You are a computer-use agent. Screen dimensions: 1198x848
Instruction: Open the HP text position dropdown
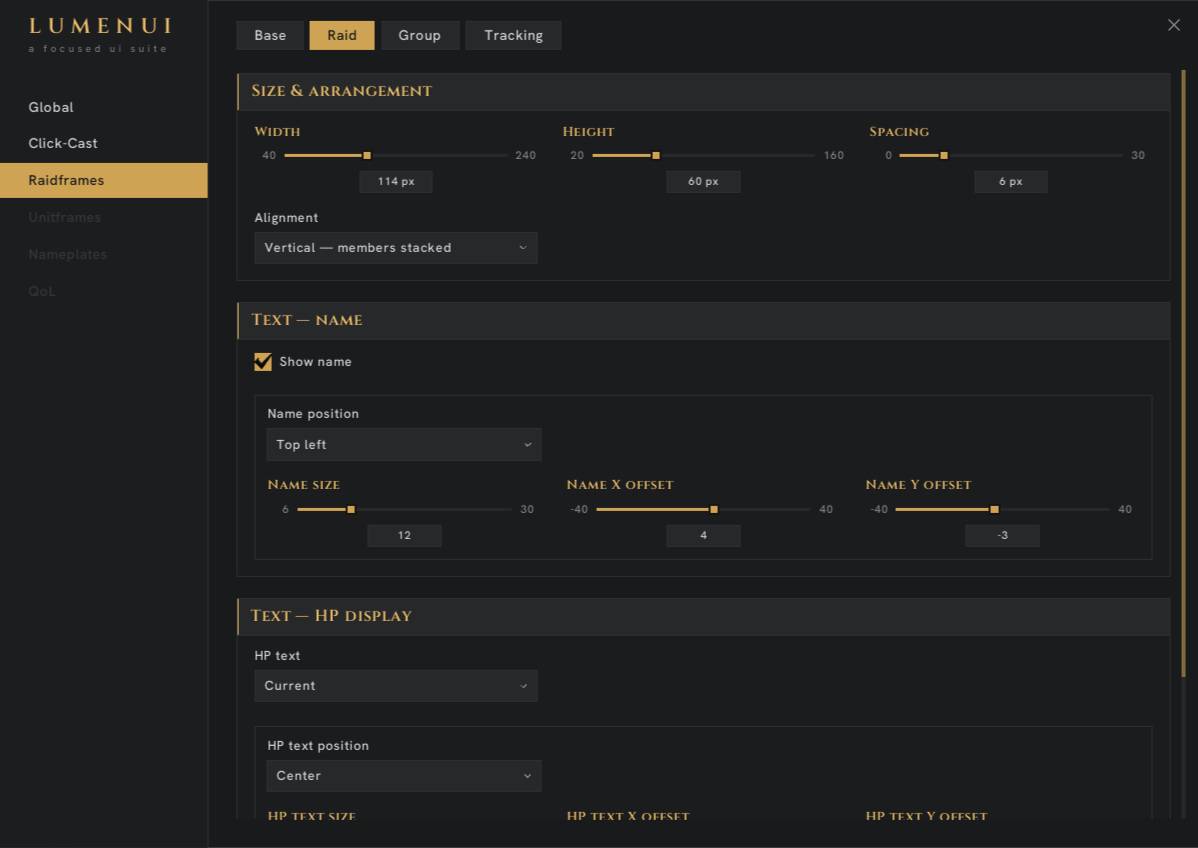[x=403, y=775]
